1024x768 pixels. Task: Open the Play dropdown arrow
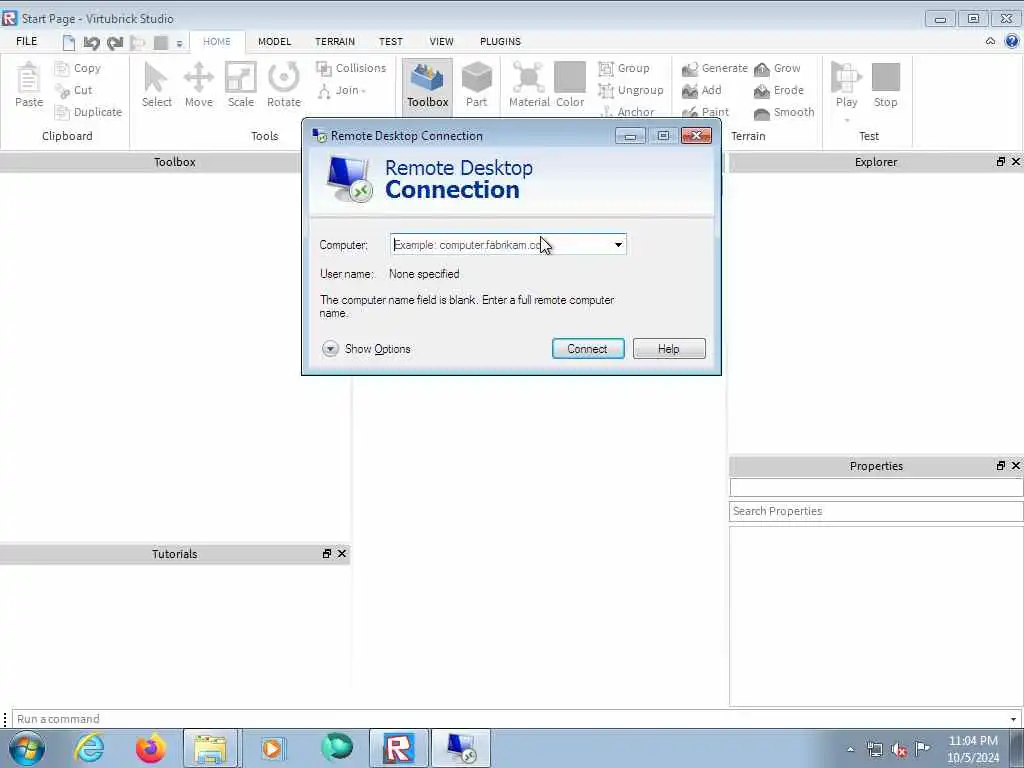click(x=847, y=120)
